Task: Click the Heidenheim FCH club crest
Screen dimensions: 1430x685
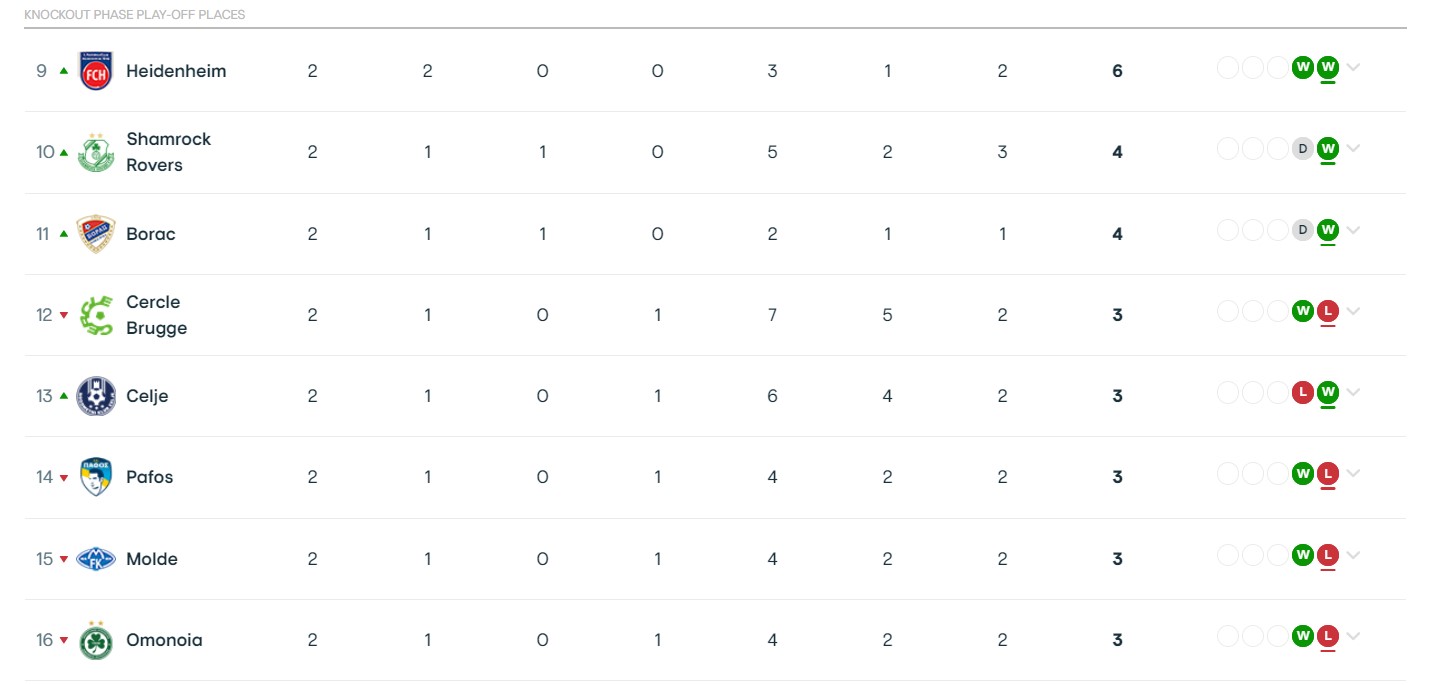Action: 96,71
